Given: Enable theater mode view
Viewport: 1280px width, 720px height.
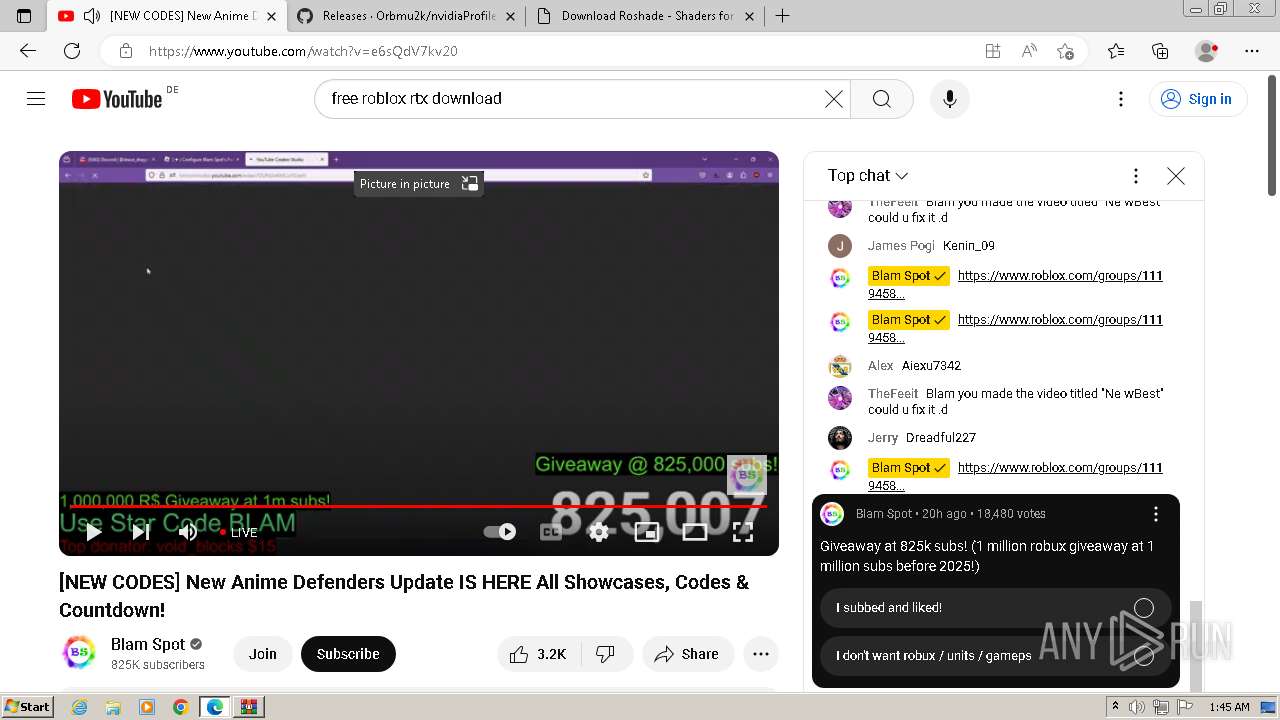Looking at the screenshot, I should (x=695, y=532).
